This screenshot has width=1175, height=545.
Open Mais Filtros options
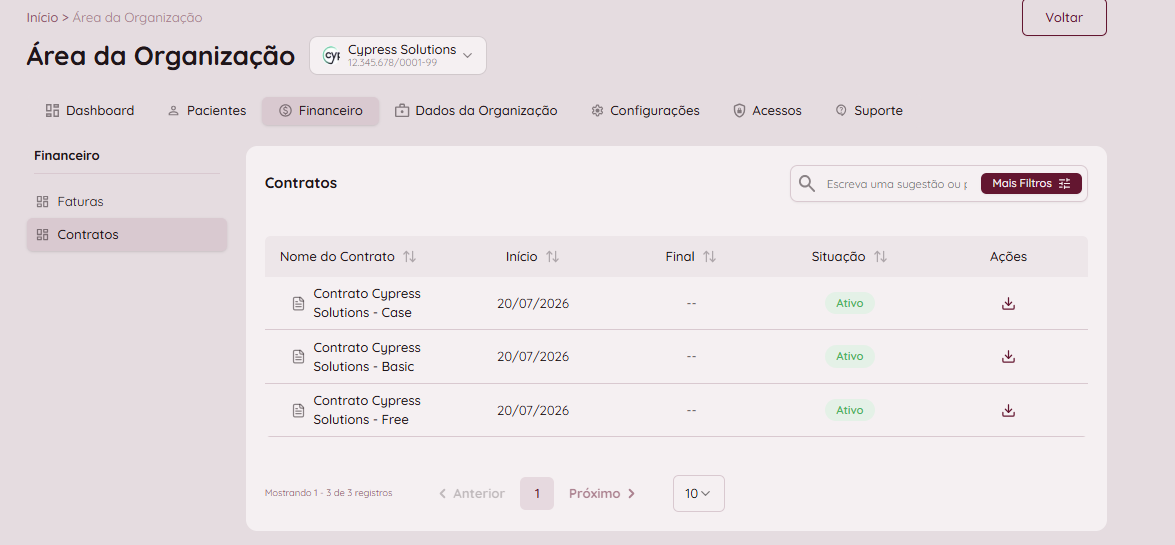[x=1031, y=184]
